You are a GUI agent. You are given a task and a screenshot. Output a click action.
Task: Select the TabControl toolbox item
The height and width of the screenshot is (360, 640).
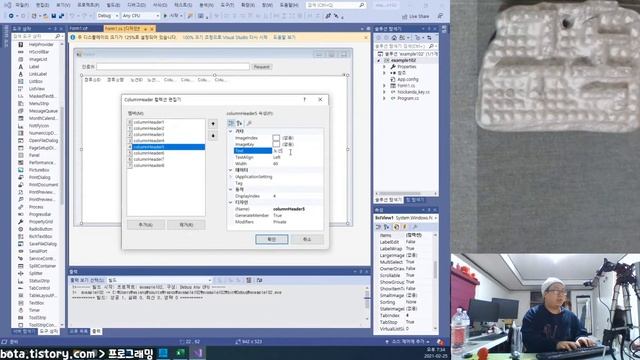click(x=39, y=288)
